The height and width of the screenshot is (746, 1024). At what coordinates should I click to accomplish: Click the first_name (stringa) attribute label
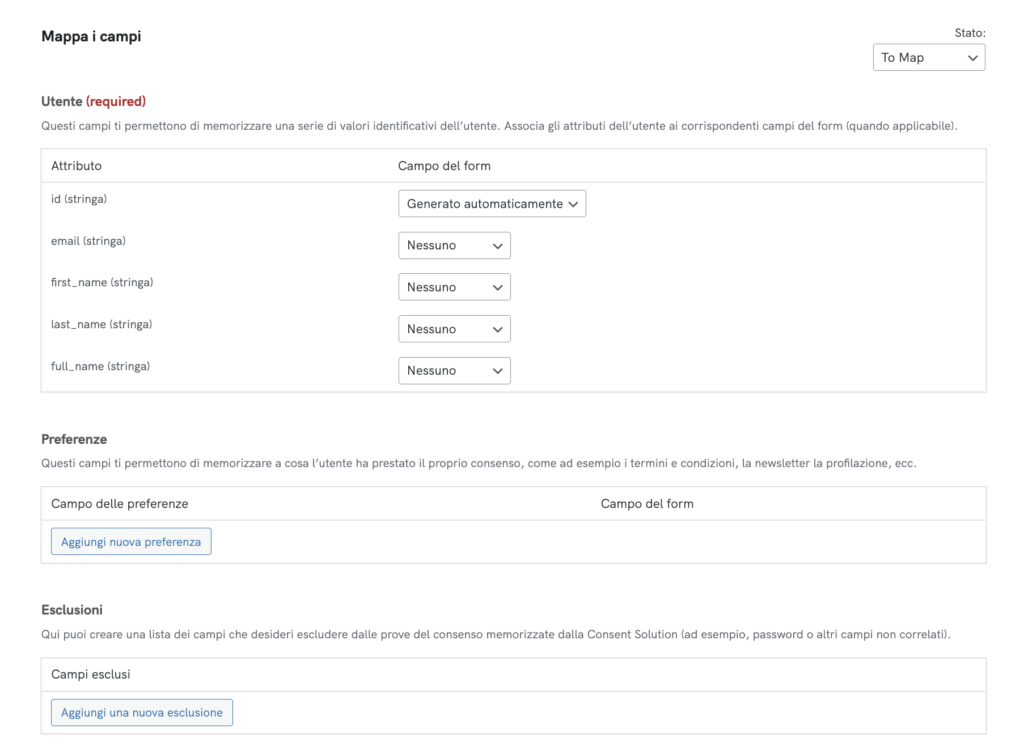click(102, 283)
